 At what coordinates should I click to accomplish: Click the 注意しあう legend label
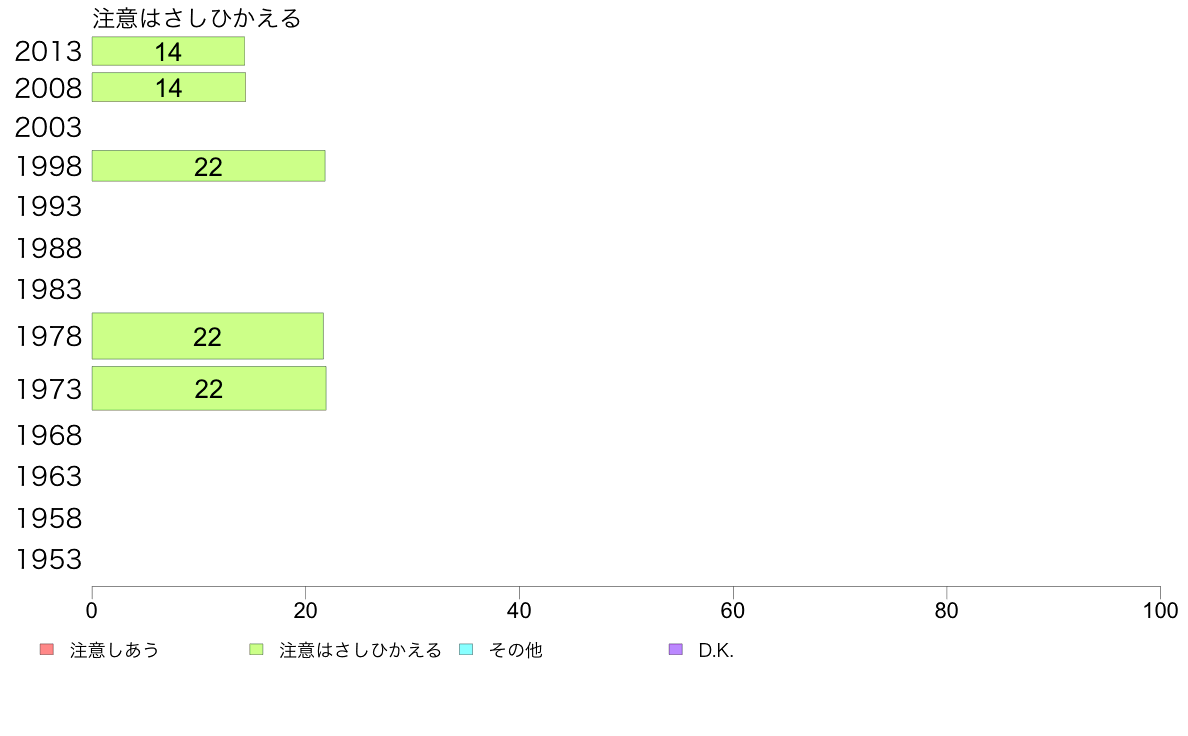pyautogui.click(x=114, y=650)
